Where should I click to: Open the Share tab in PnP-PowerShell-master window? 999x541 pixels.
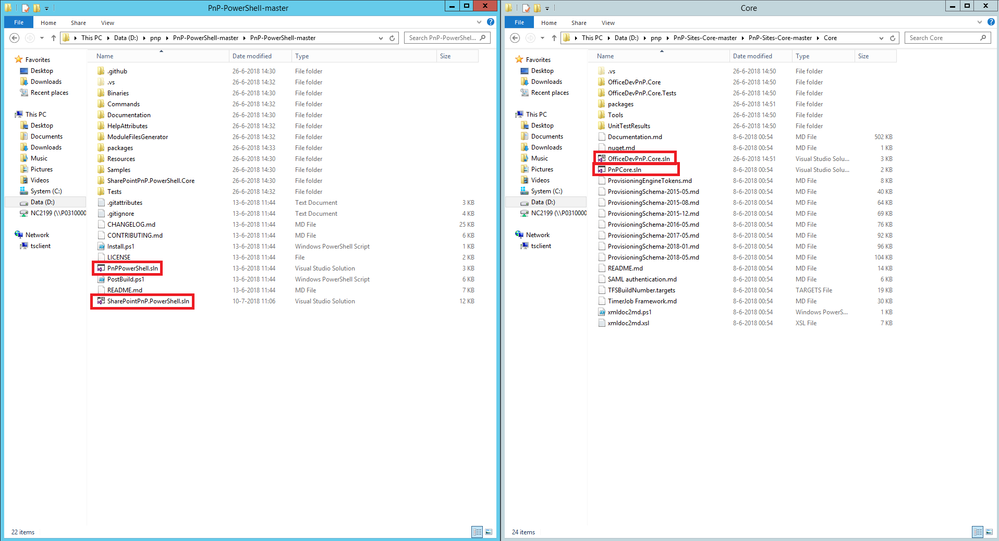tap(78, 22)
